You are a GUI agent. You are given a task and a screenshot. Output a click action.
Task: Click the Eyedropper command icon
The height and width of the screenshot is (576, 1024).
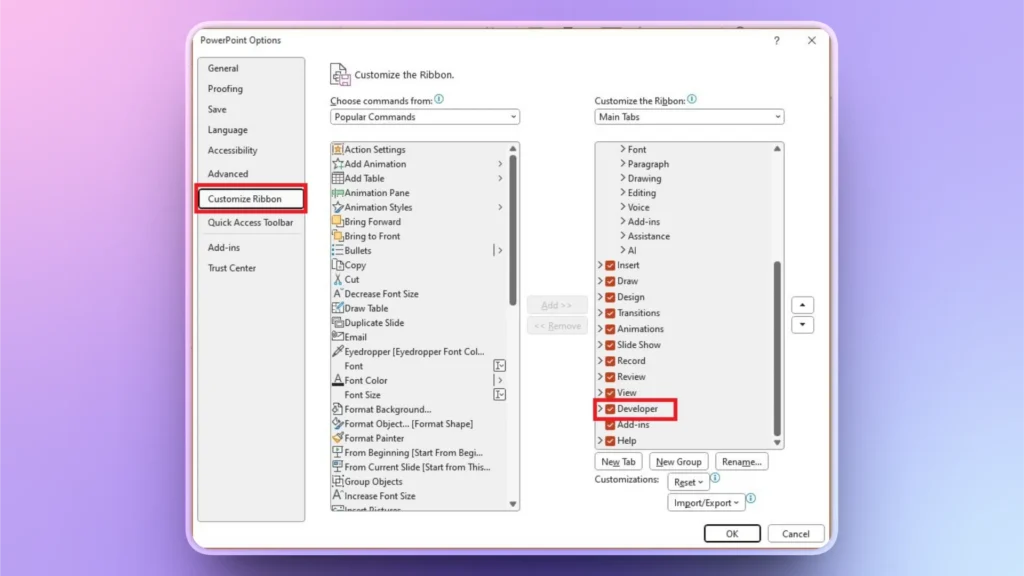tap(340, 351)
